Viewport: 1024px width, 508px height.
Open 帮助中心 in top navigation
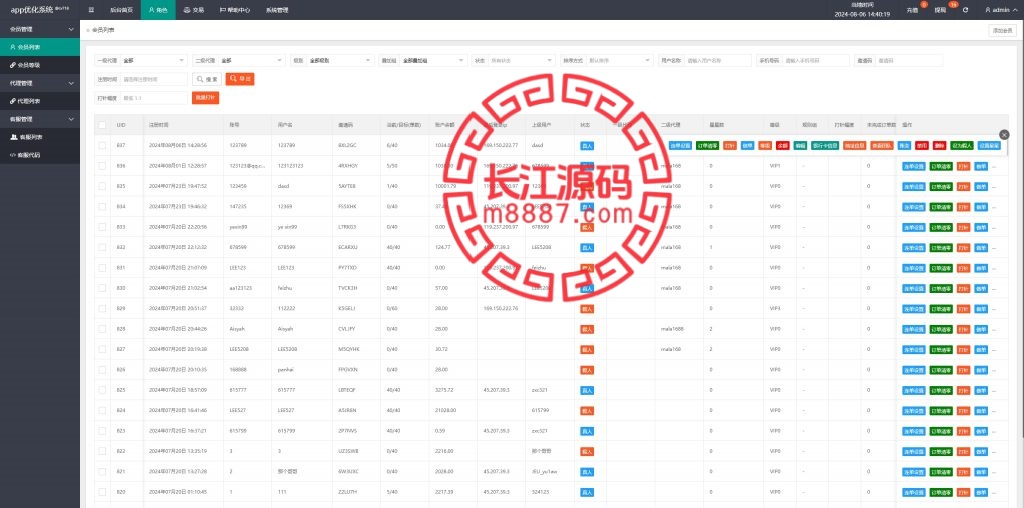234,10
